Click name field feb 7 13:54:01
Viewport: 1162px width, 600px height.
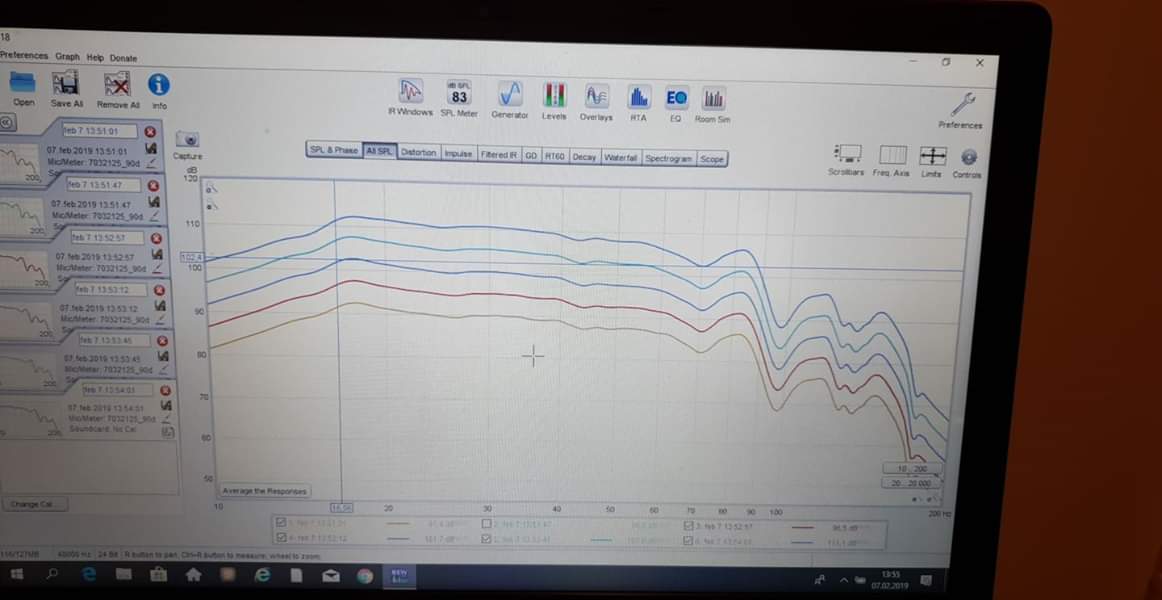(x=119, y=390)
